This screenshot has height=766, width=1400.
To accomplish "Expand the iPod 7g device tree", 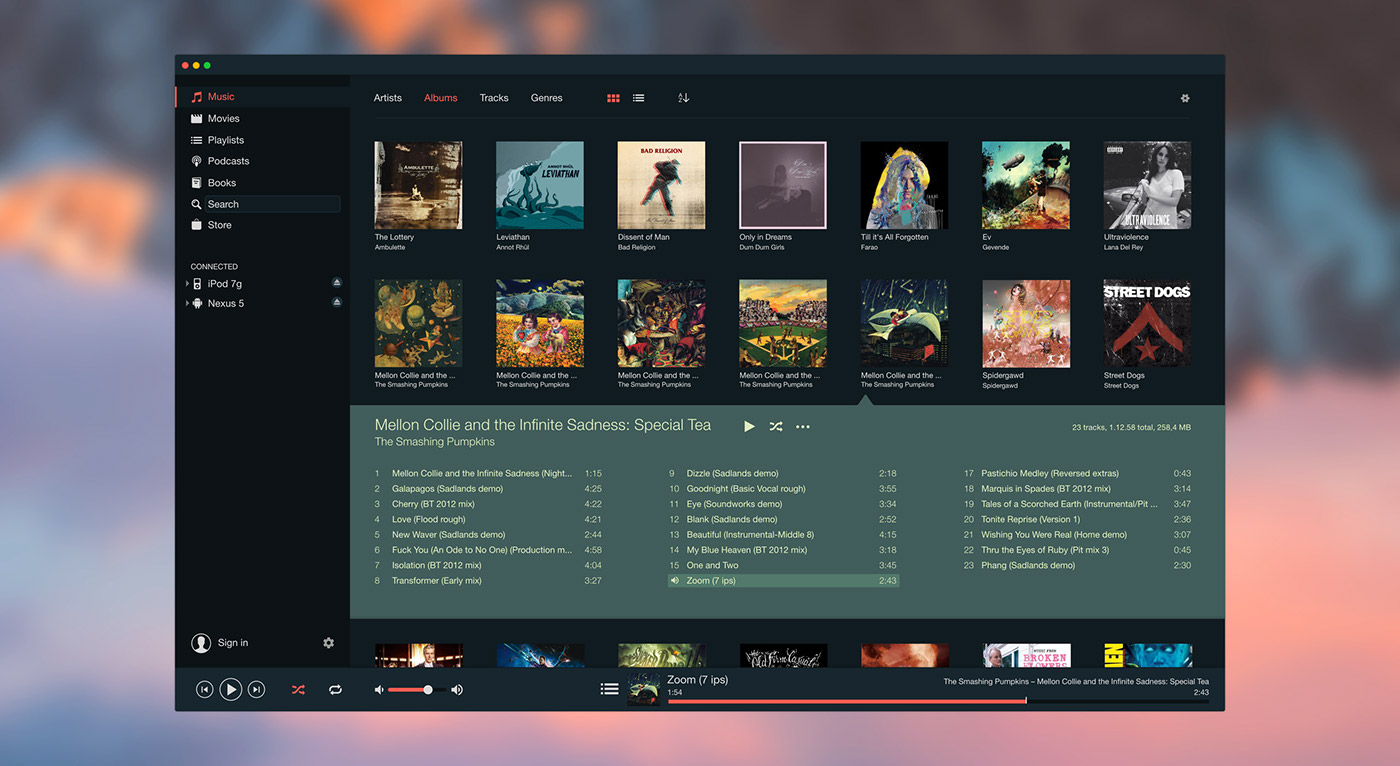I will 187,284.
